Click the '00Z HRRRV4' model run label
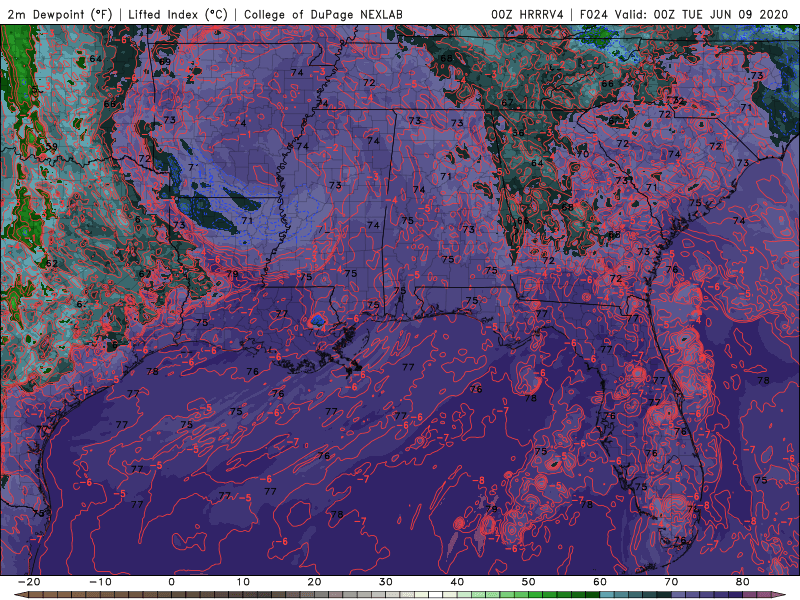 (527, 14)
